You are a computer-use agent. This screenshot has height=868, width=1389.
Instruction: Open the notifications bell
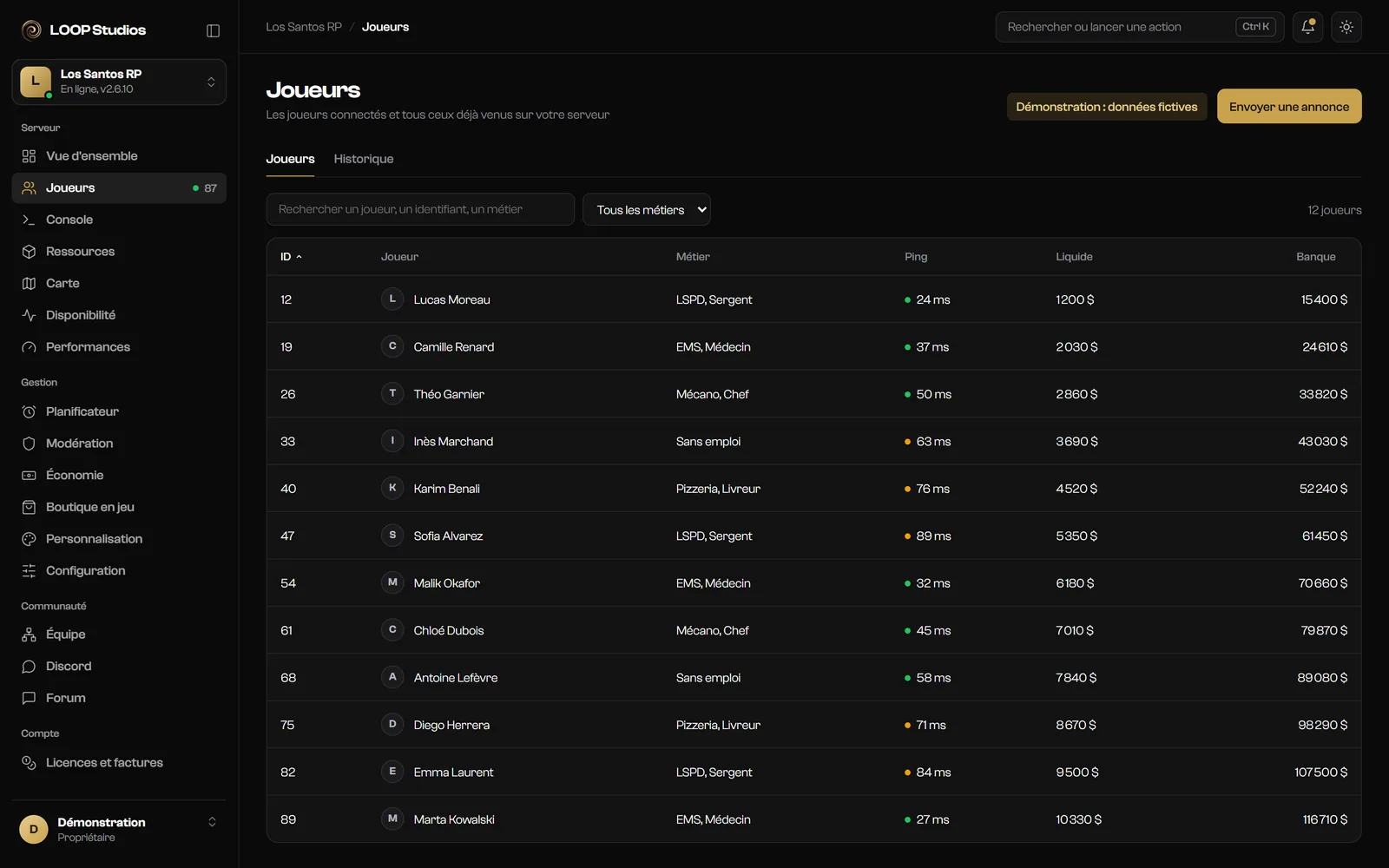[1308, 27]
